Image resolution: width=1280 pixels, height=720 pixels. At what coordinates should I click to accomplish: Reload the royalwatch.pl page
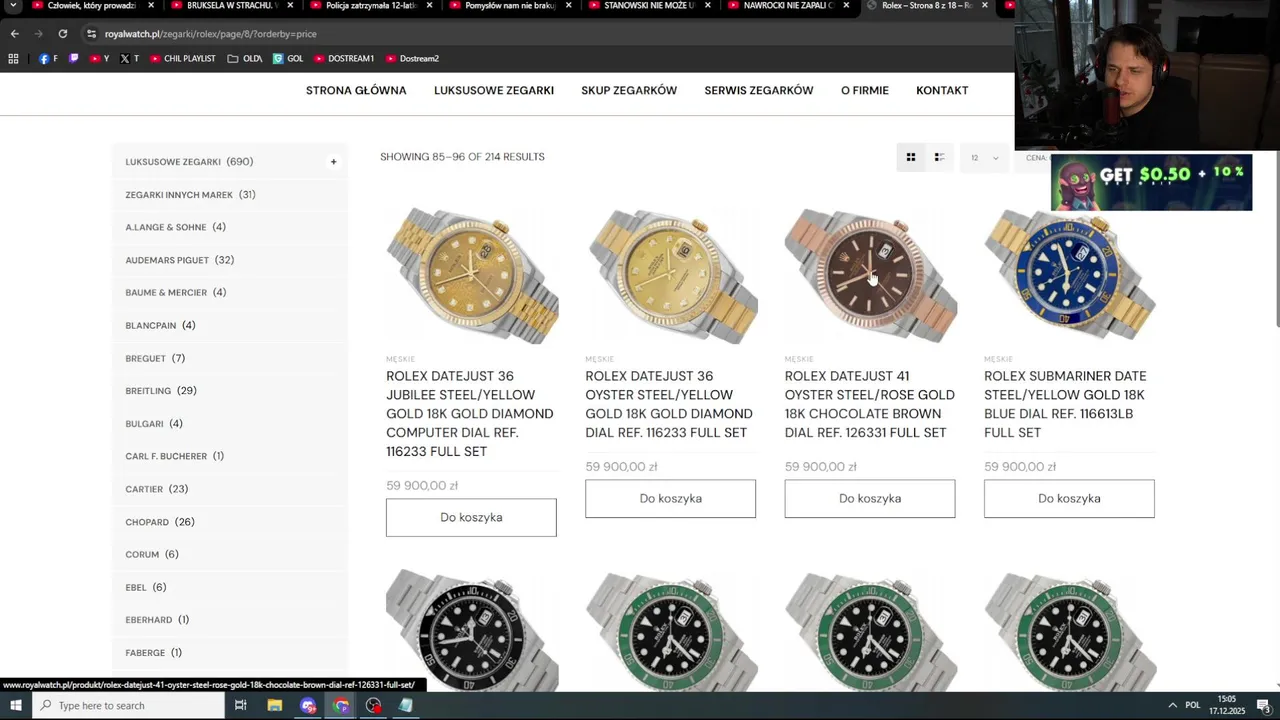tap(62, 33)
